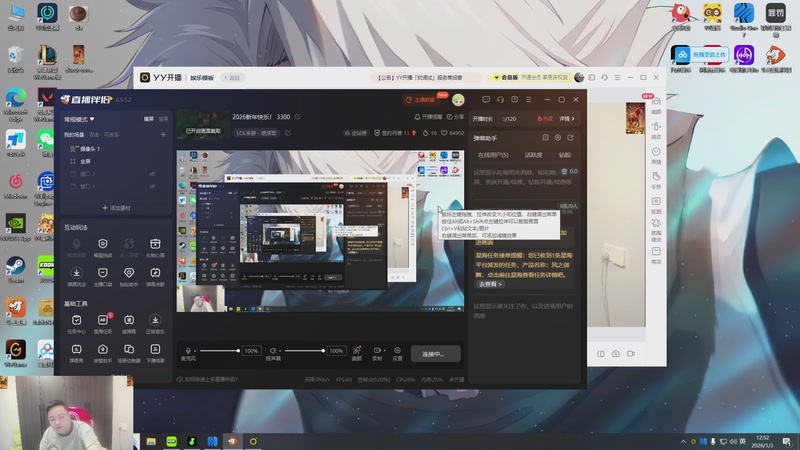Screen dimensions: 800x450
Task: Click the refresh icon in 弹幕助手 header
Action: 570,138
